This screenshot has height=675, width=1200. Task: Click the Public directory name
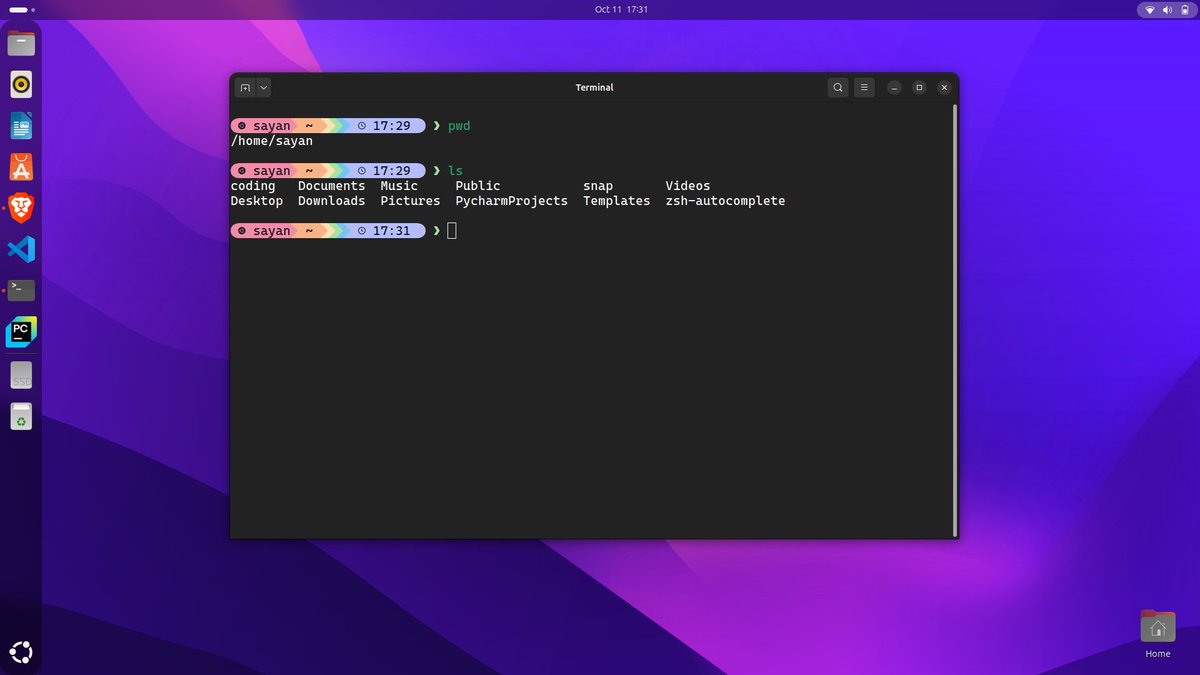click(x=478, y=186)
